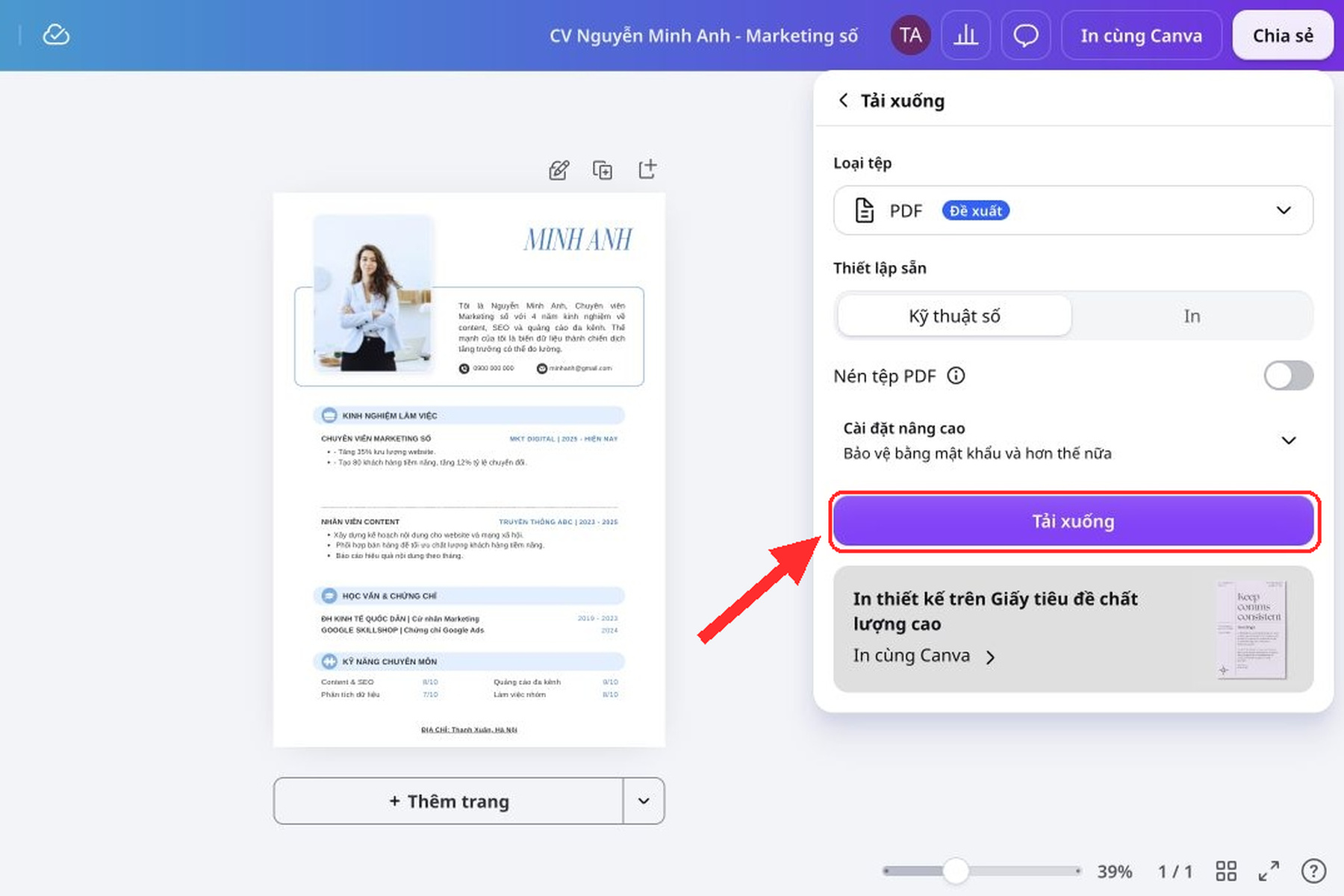Enter fullscreen presentation mode
This screenshot has height=896, width=1344.
coord(1269,871)
